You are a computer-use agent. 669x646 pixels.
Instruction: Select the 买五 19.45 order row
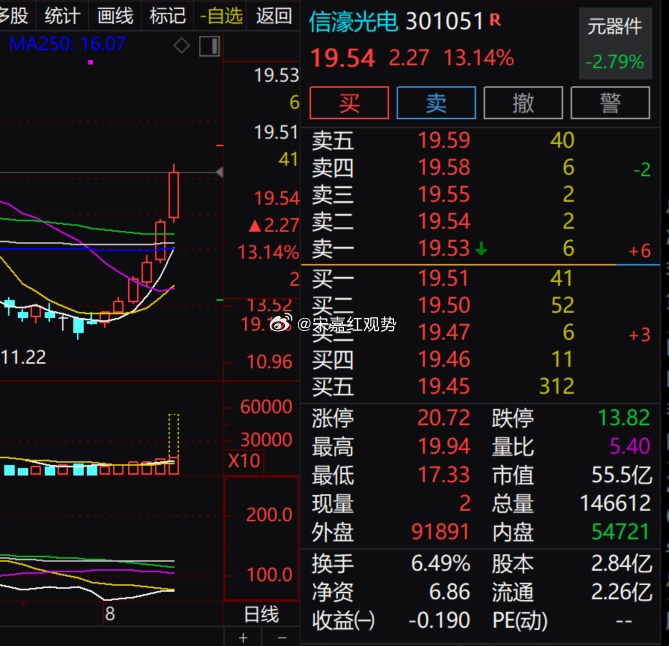coord(480,386)
